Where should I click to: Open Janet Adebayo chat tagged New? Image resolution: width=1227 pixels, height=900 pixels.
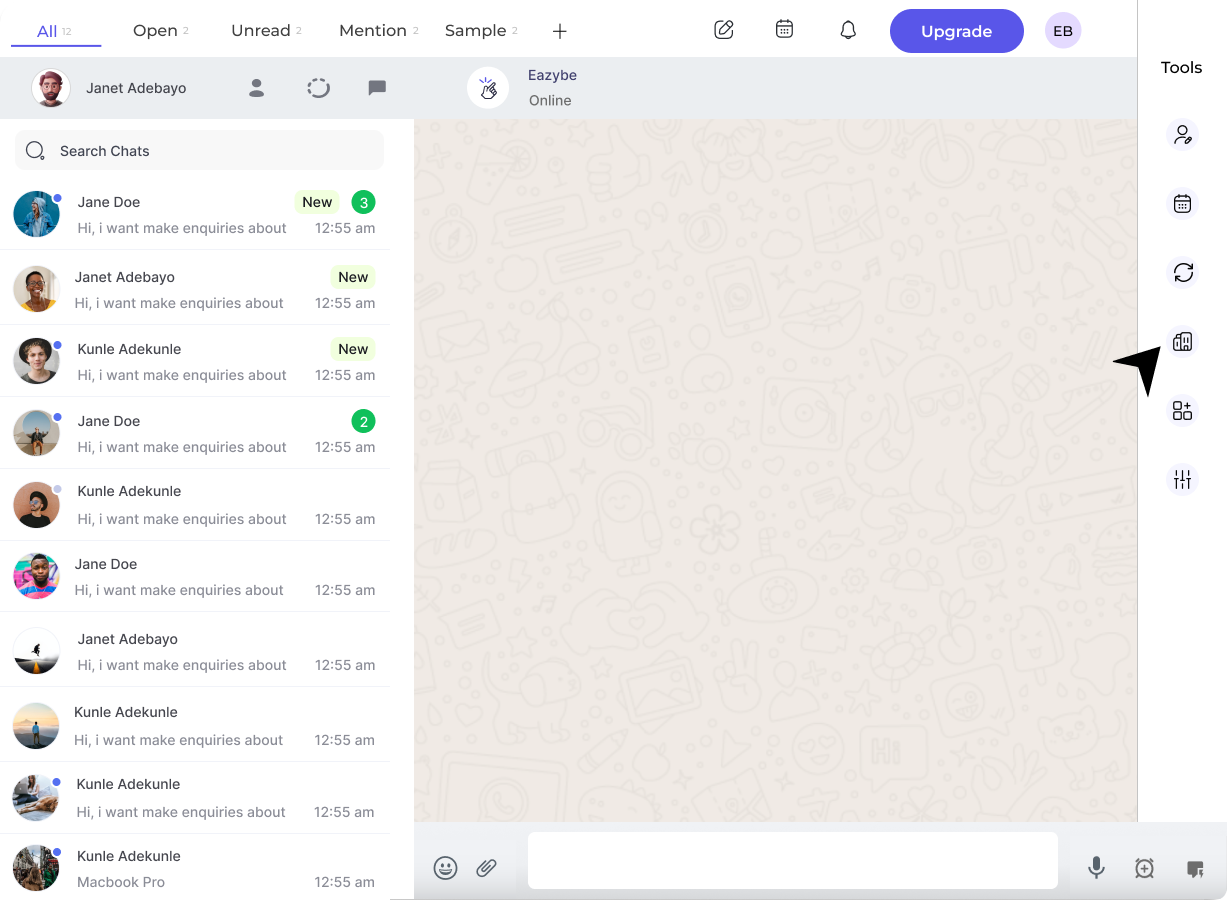[x=195, y=289]
